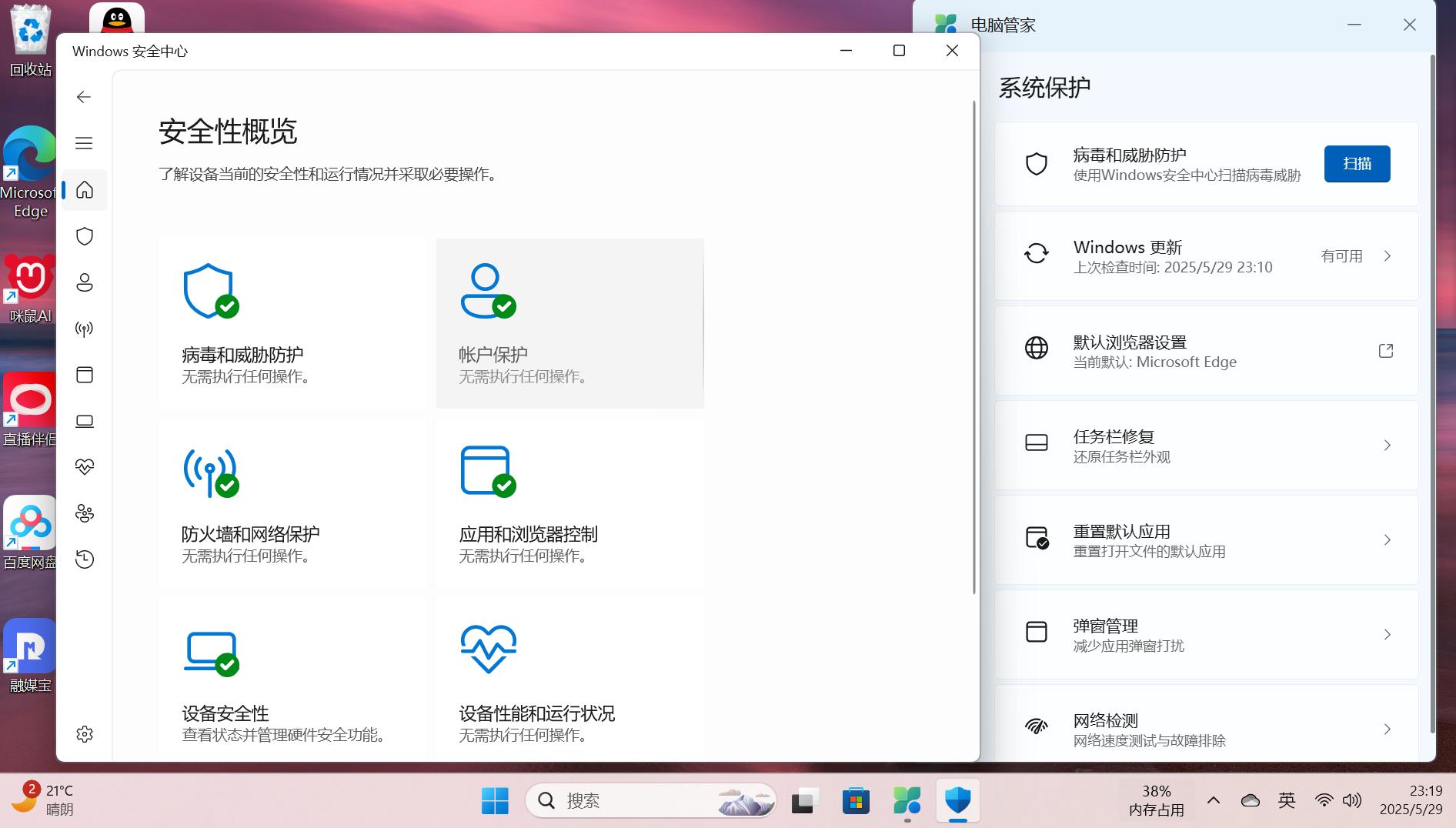
Task: Expand 任务栏修复 row chevron
Action: coord(1387,446)
